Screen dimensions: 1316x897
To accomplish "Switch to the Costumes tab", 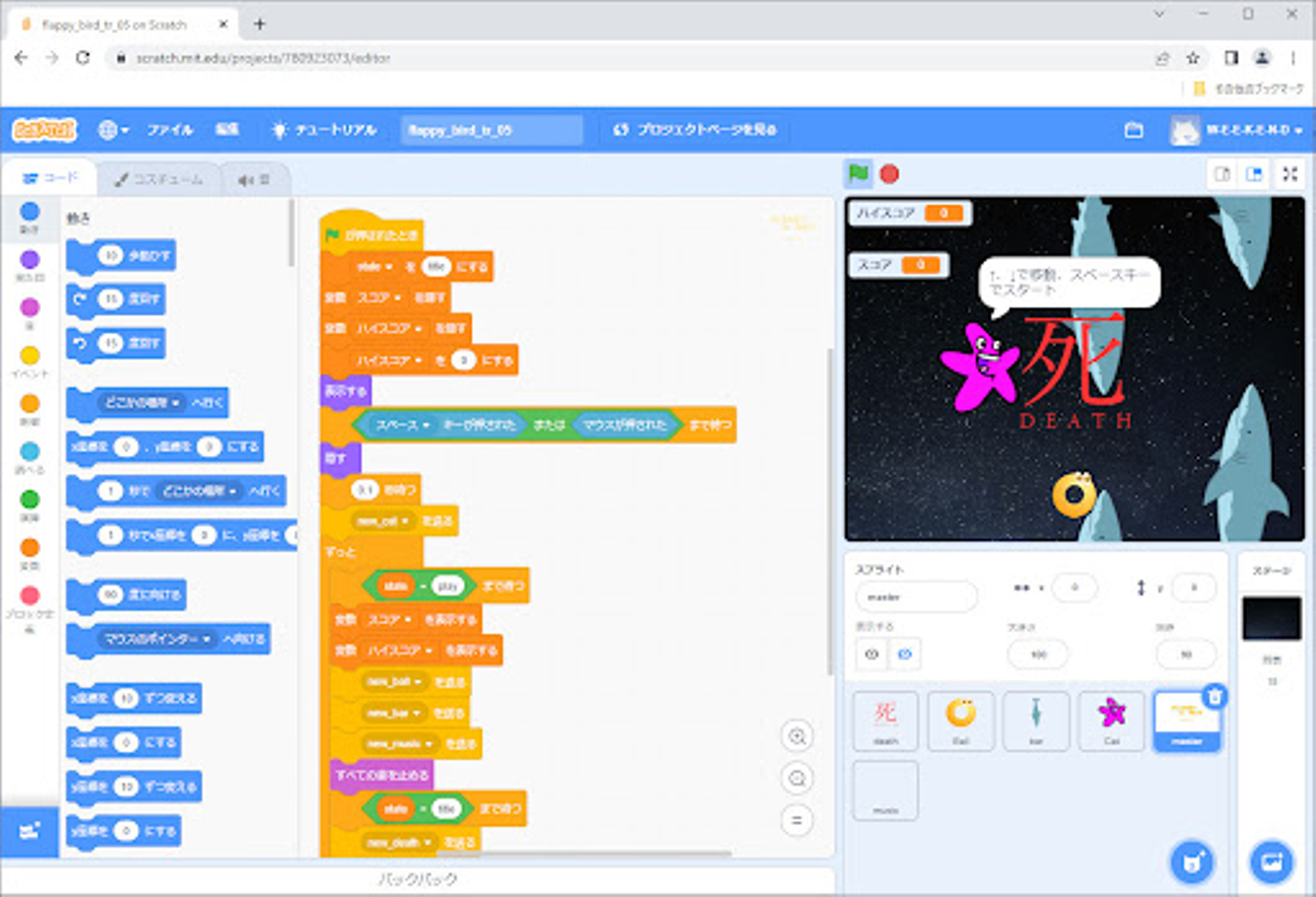I will 159,179.
